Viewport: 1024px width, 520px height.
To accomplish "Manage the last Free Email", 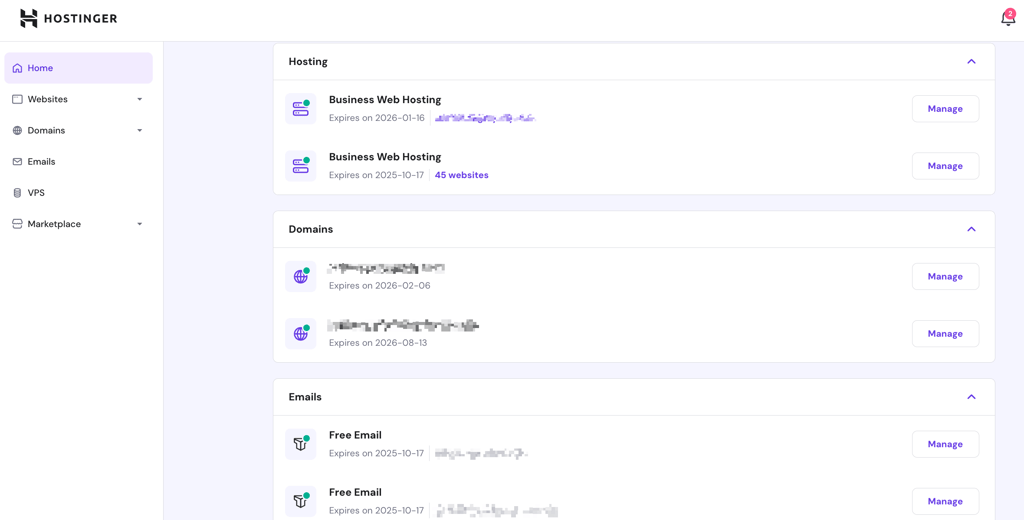I will (946, 501).
